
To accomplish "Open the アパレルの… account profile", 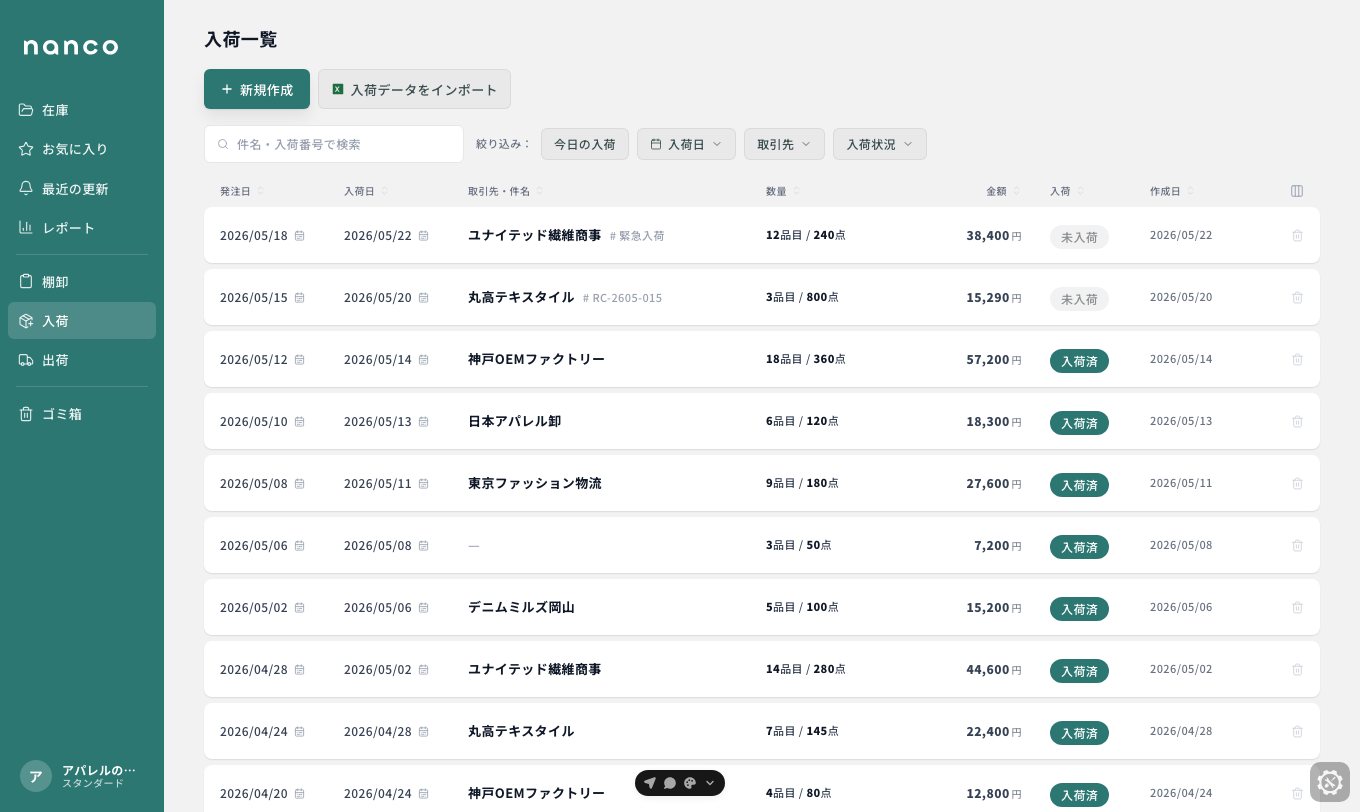I will [x=80, y=776].
